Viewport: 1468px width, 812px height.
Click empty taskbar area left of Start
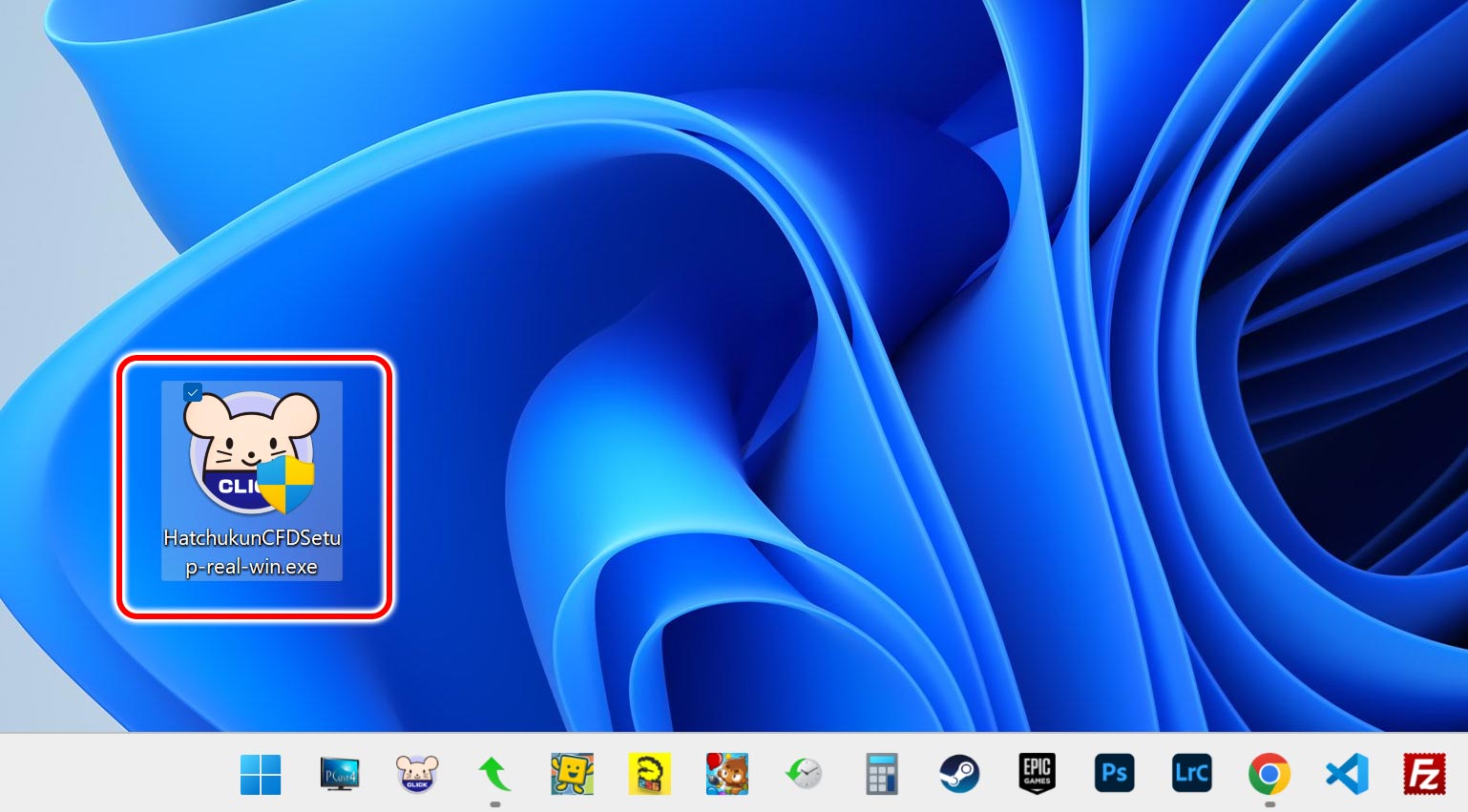115,774
